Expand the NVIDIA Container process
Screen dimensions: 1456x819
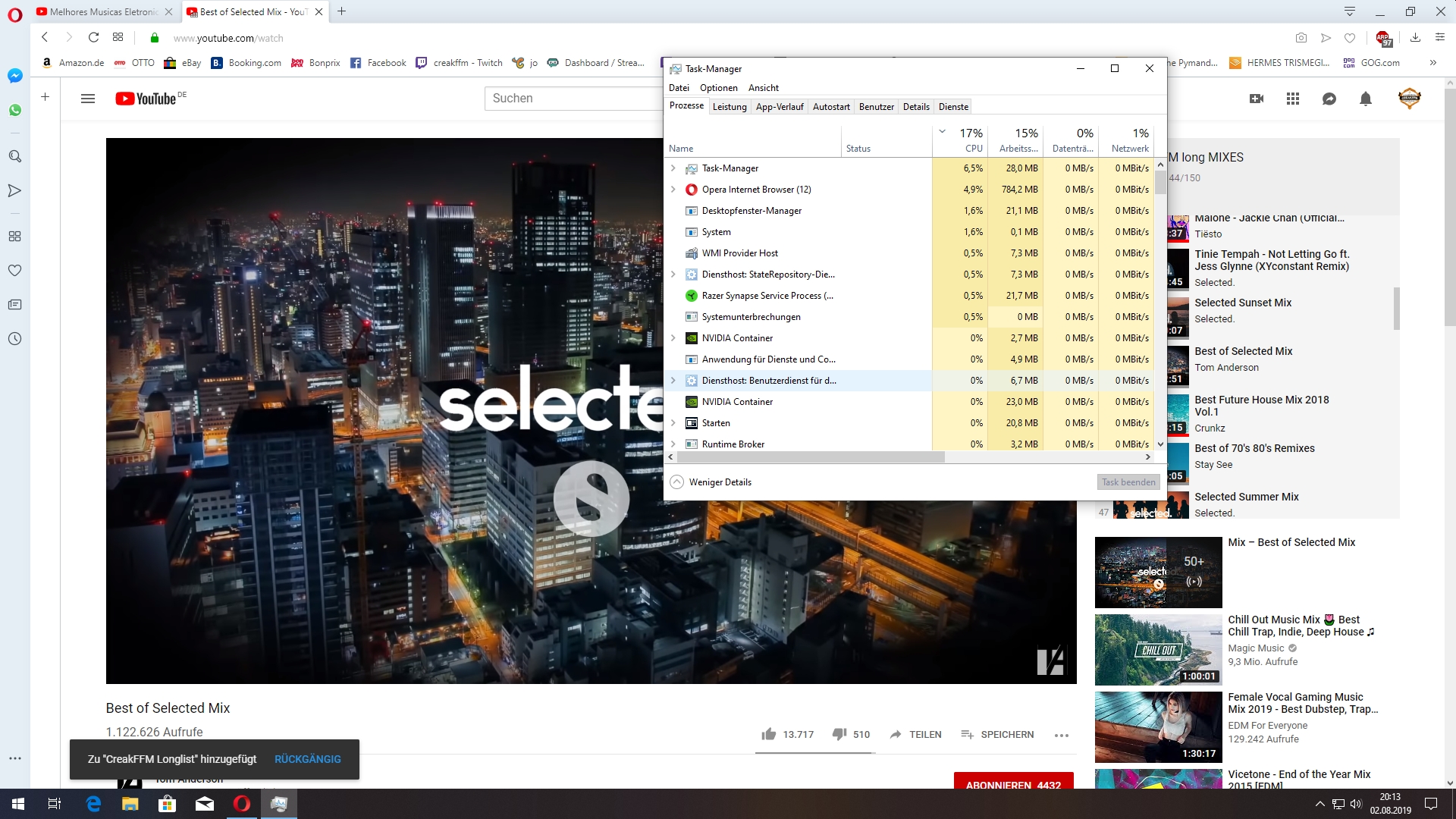(673, 338)
